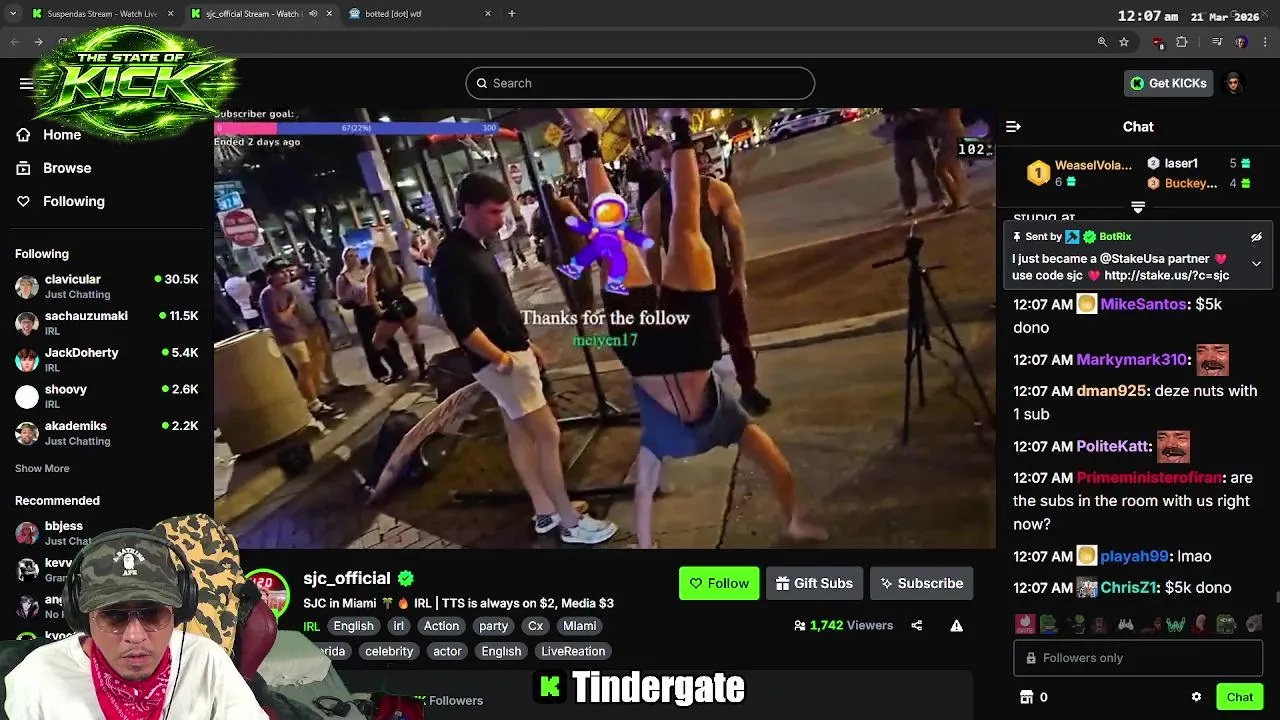1280x720 pixels.
Task: Click WeaselVola top gifter entry
Action: tap(1080, 173)
